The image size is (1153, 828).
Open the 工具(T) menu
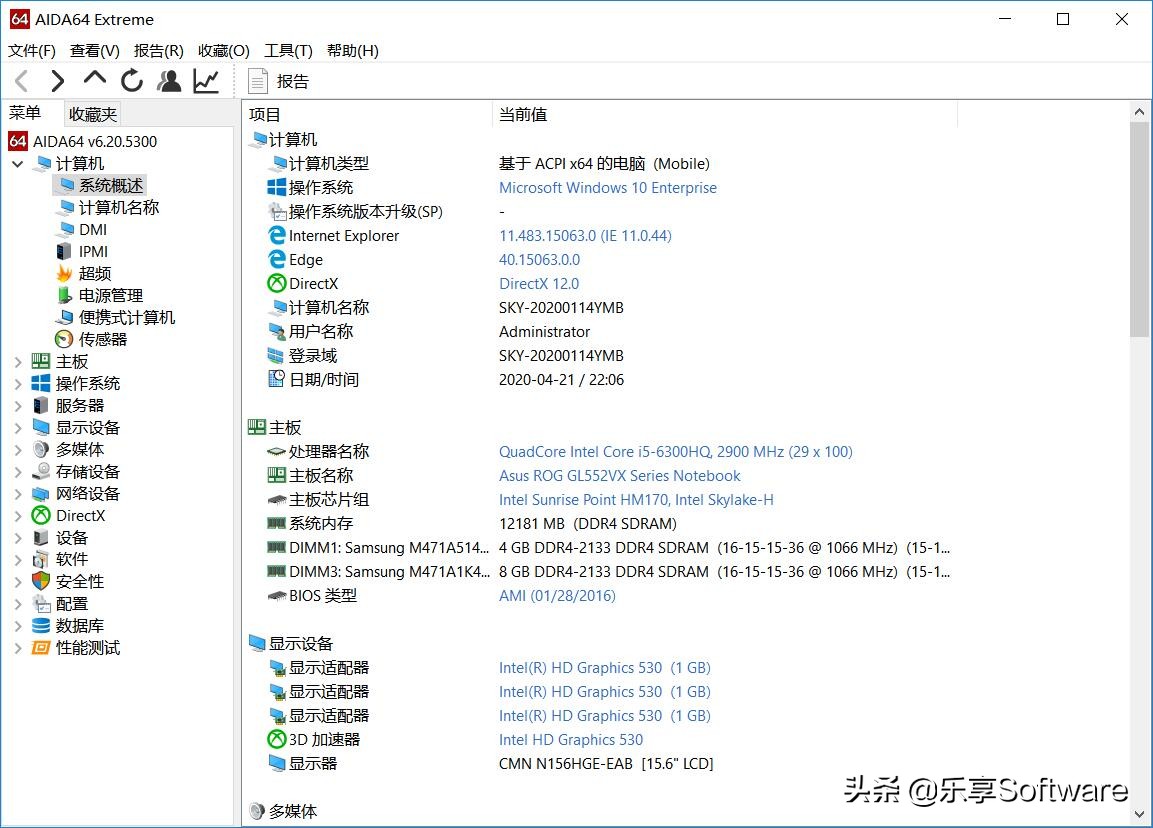coord(288,50)
